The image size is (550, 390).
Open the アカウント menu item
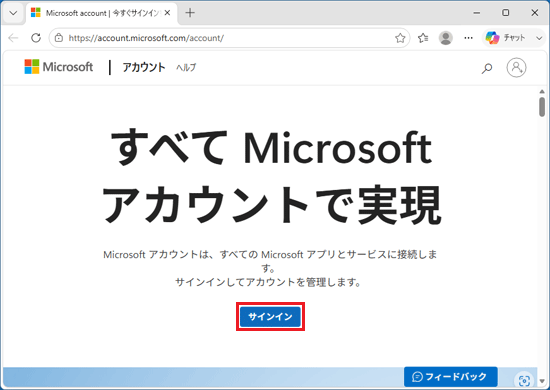point(144,67)
